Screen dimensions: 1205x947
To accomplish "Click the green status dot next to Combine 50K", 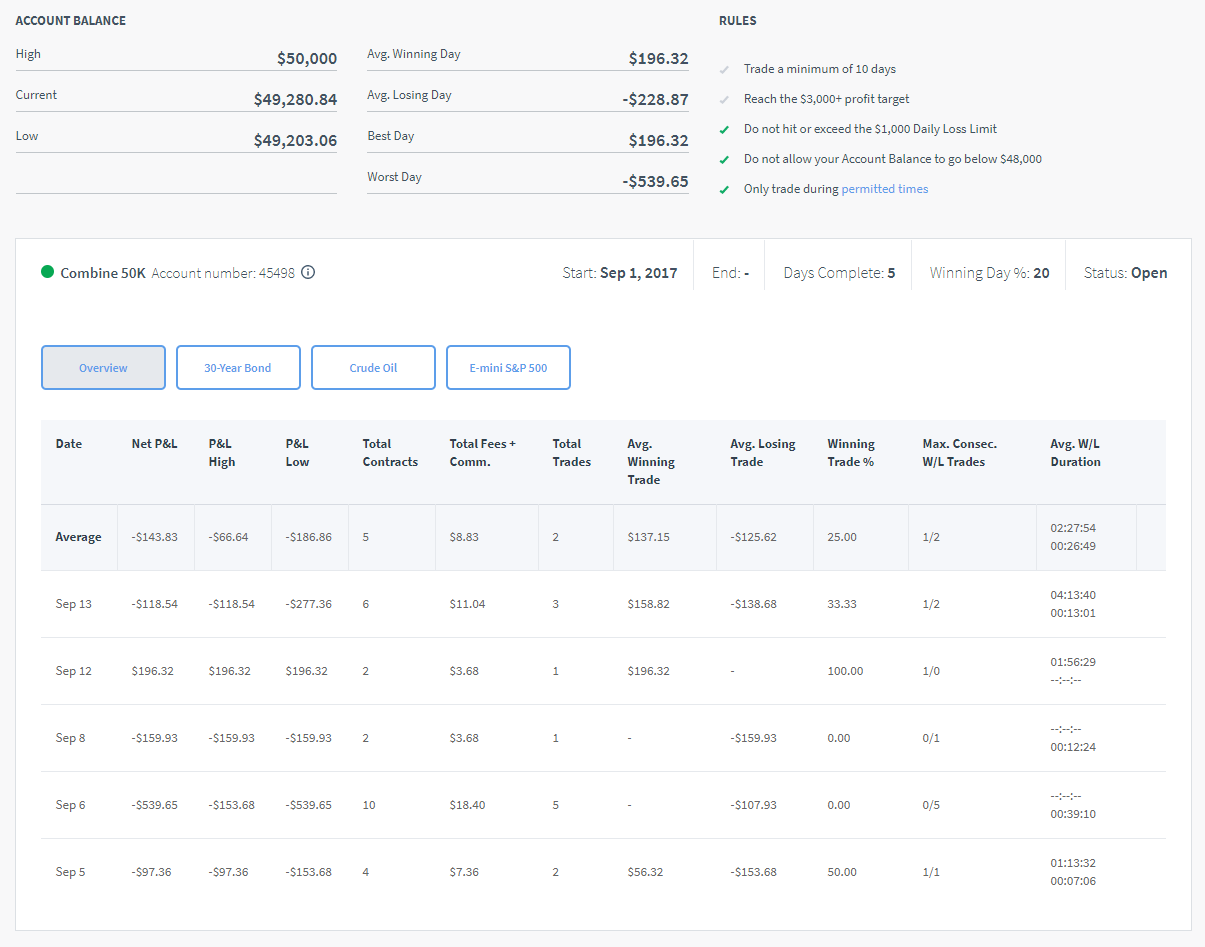I will click(x=47, y=272).
